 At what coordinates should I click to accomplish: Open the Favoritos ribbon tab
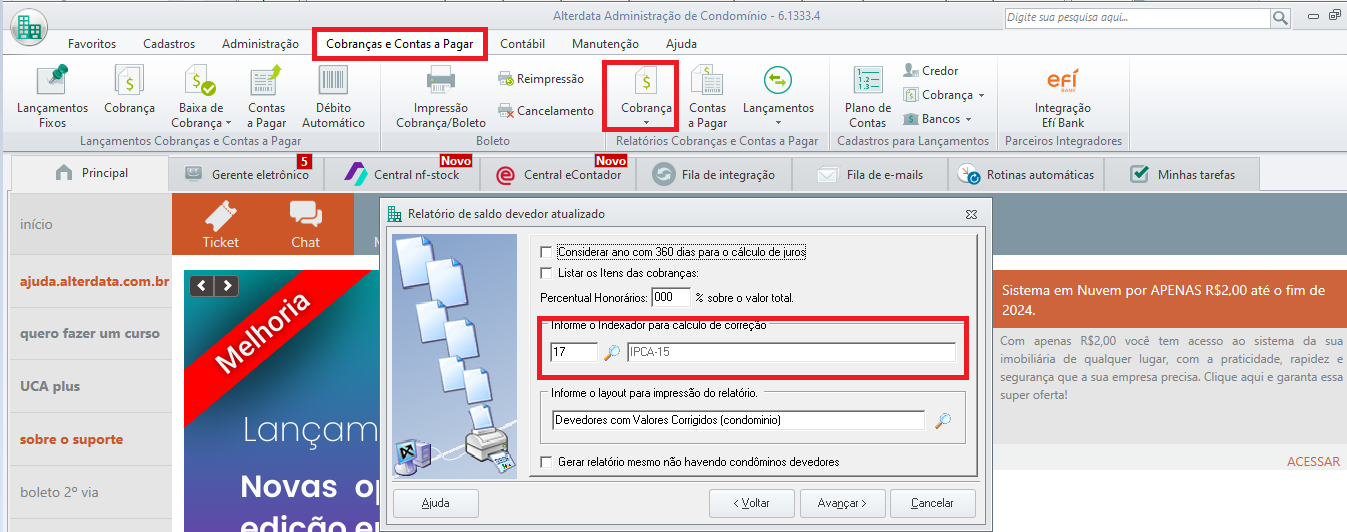pos(92,43)
